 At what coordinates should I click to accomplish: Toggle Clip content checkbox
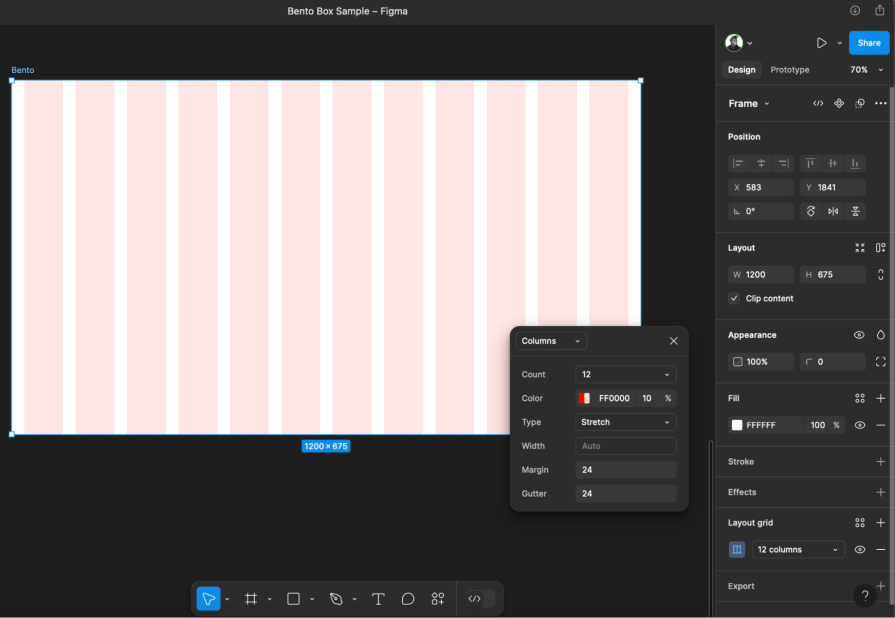pyautogui.click(x=735, y=298)
